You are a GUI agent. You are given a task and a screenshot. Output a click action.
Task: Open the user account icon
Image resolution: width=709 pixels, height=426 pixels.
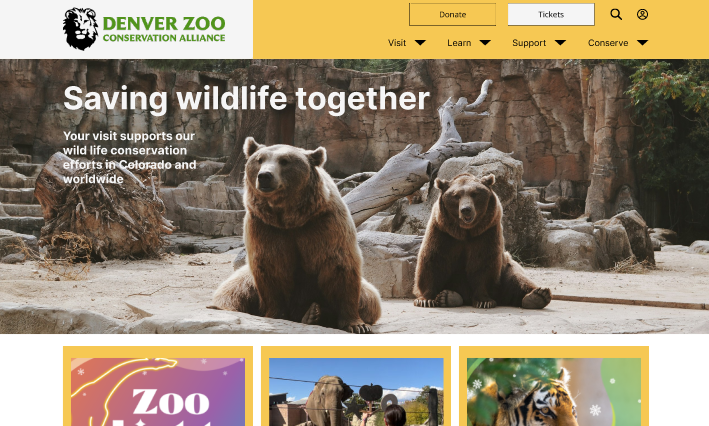point(642,14)
